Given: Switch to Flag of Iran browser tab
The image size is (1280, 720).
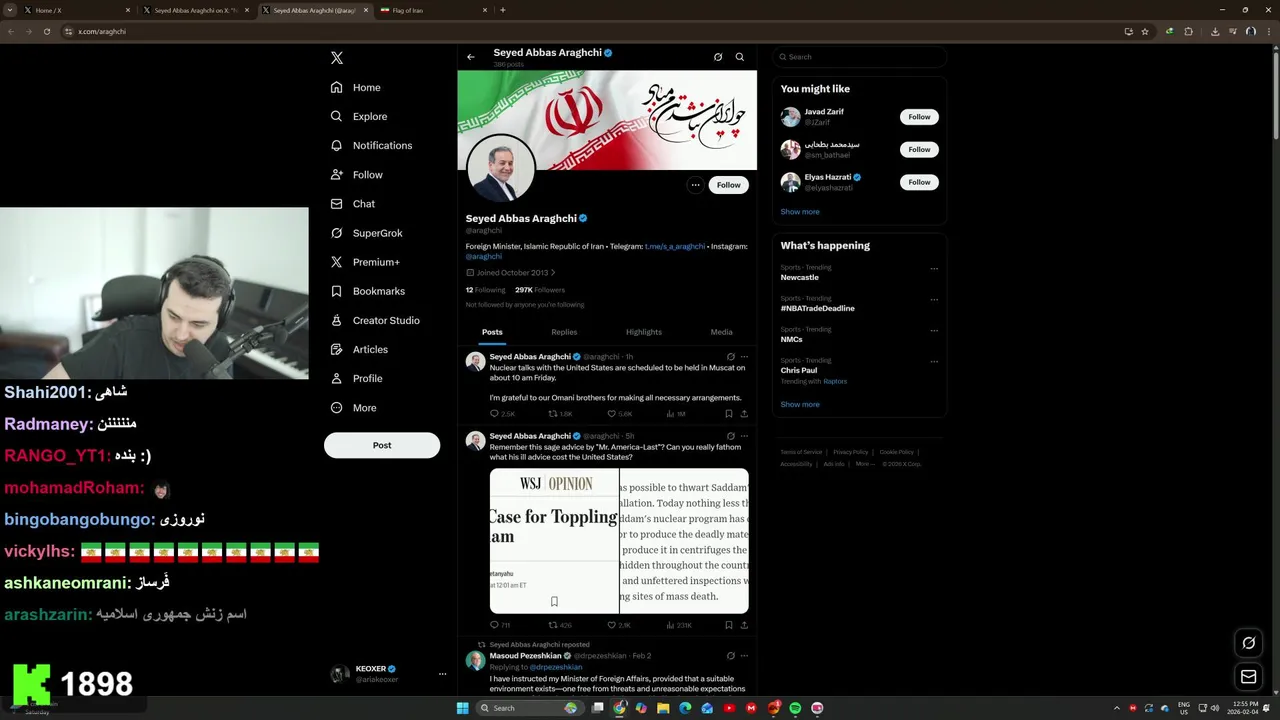Looking at the screenshot, I should [x=433, y=10].
